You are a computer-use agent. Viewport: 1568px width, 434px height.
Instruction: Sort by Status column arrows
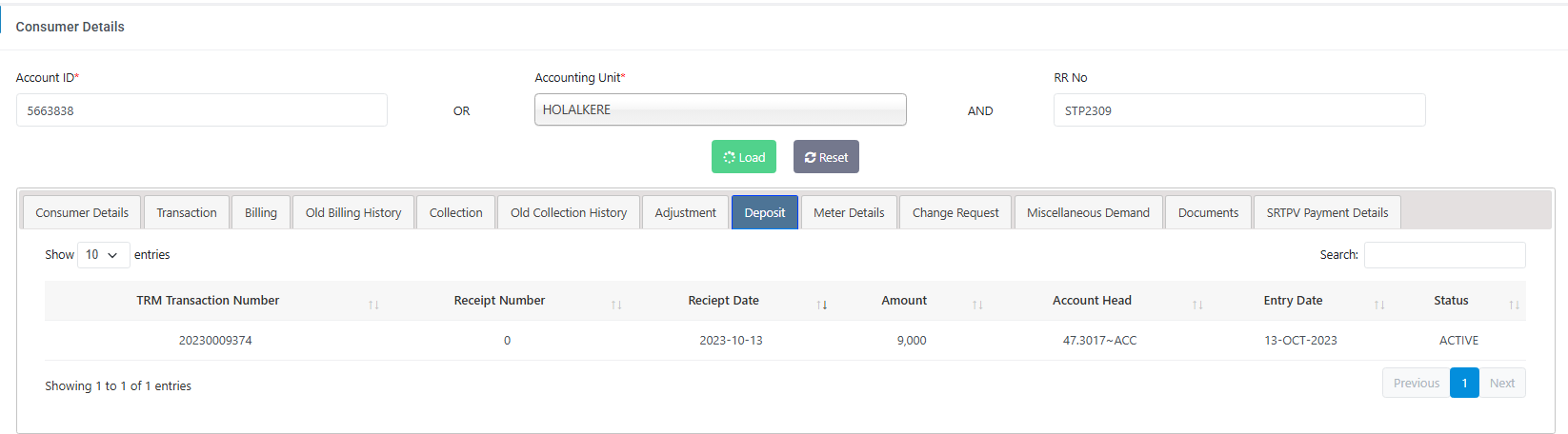click(x=1514, y=305)
